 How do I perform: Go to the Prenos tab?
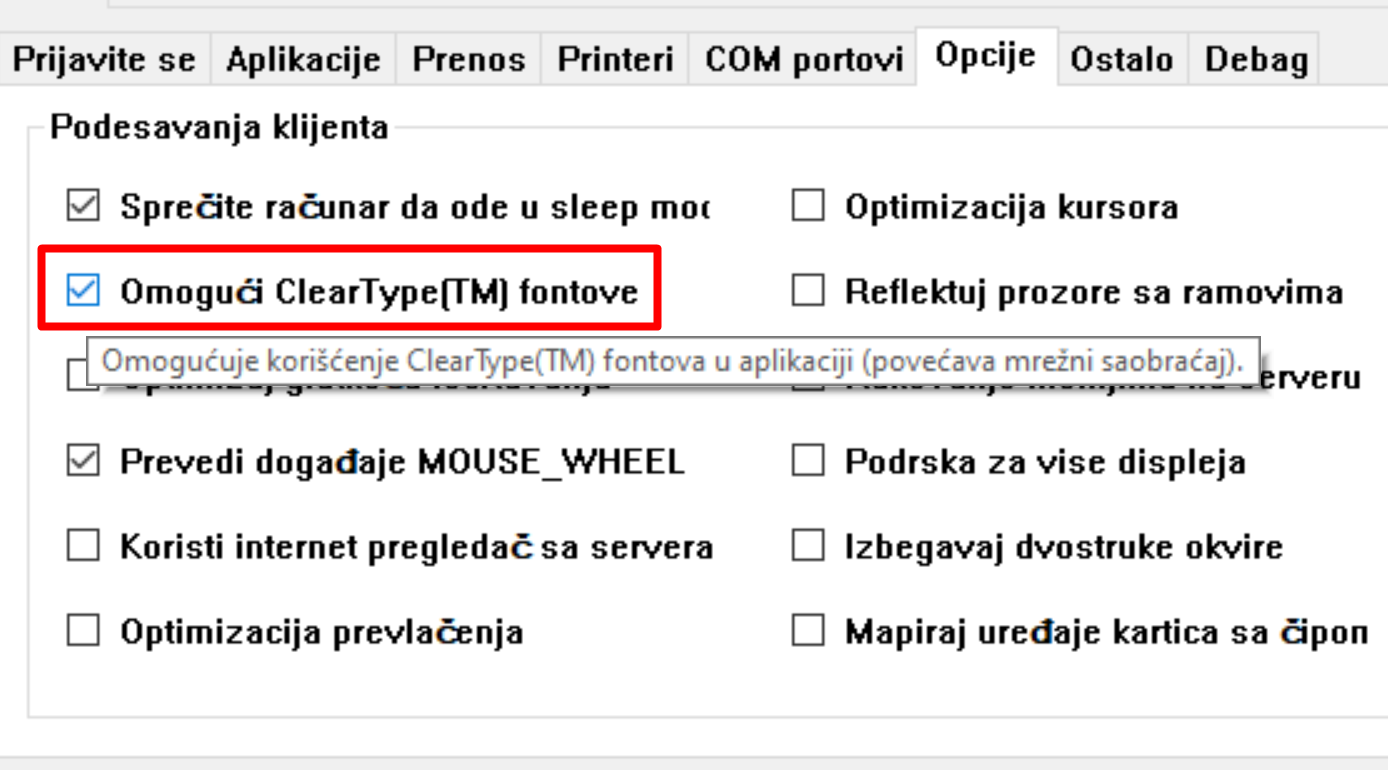point(469,59)
